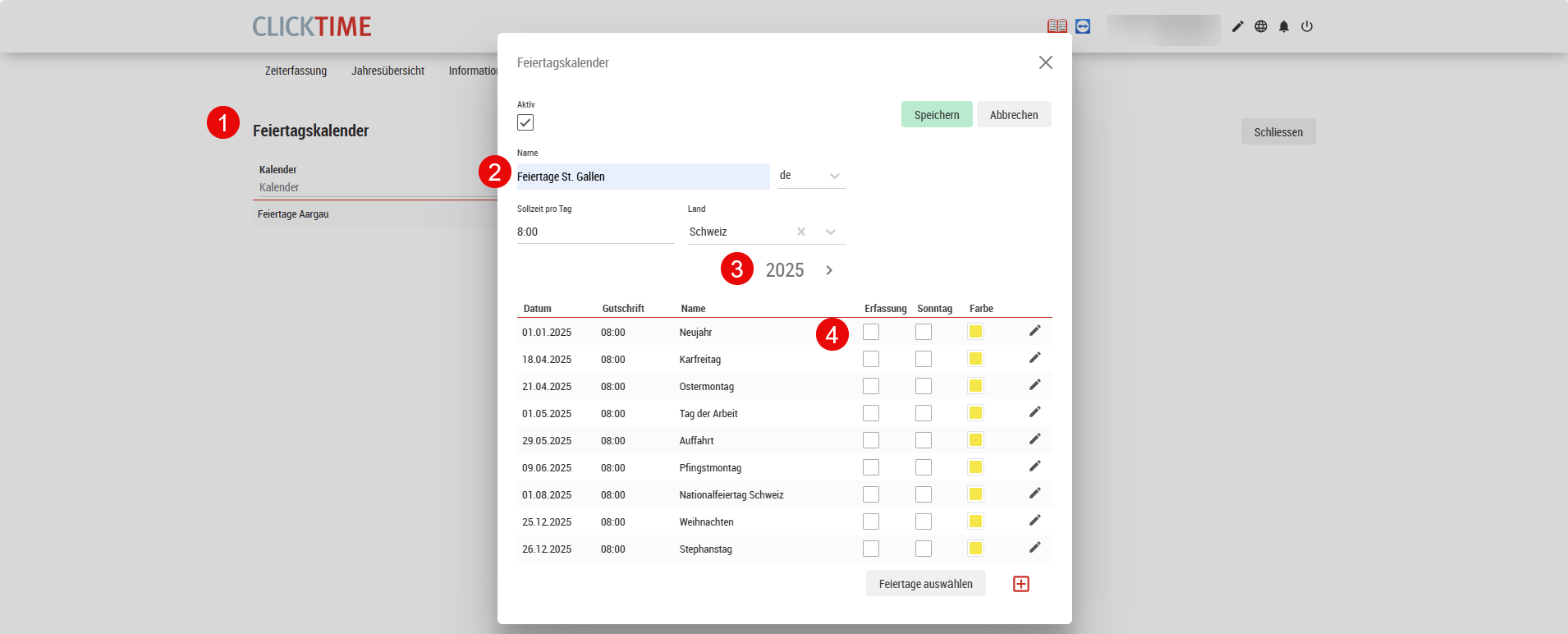Toggle Erfassung checkbox for Tag der Arbeit
The image size is (1568, 634).
tap(871, 413)
